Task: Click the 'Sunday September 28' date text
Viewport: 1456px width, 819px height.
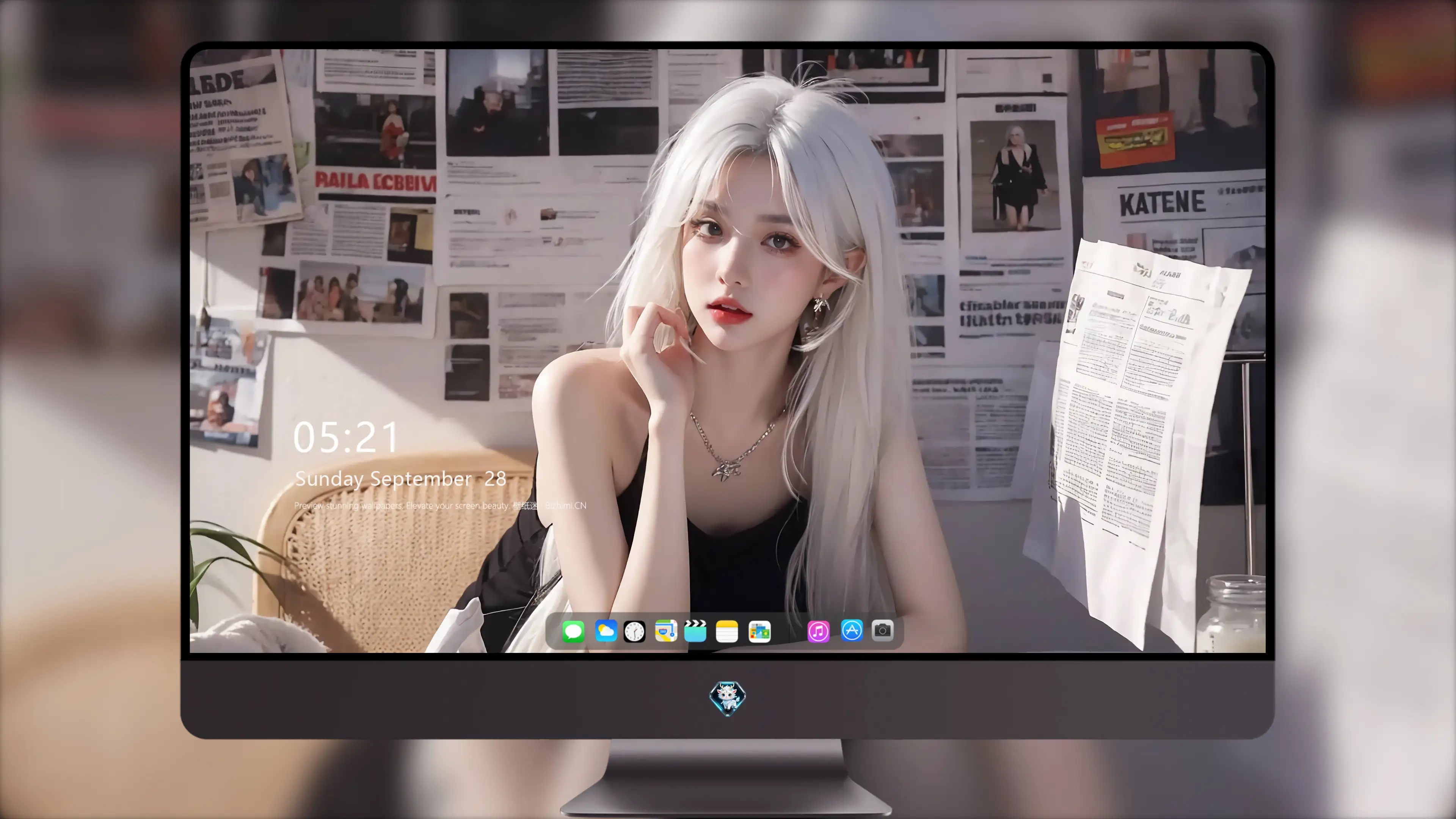Action: 401,479
